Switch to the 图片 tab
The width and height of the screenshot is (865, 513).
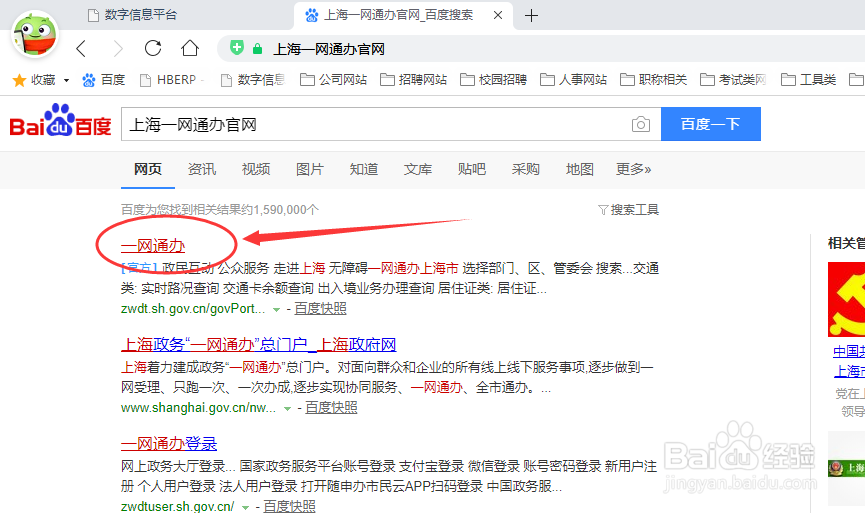310,169
